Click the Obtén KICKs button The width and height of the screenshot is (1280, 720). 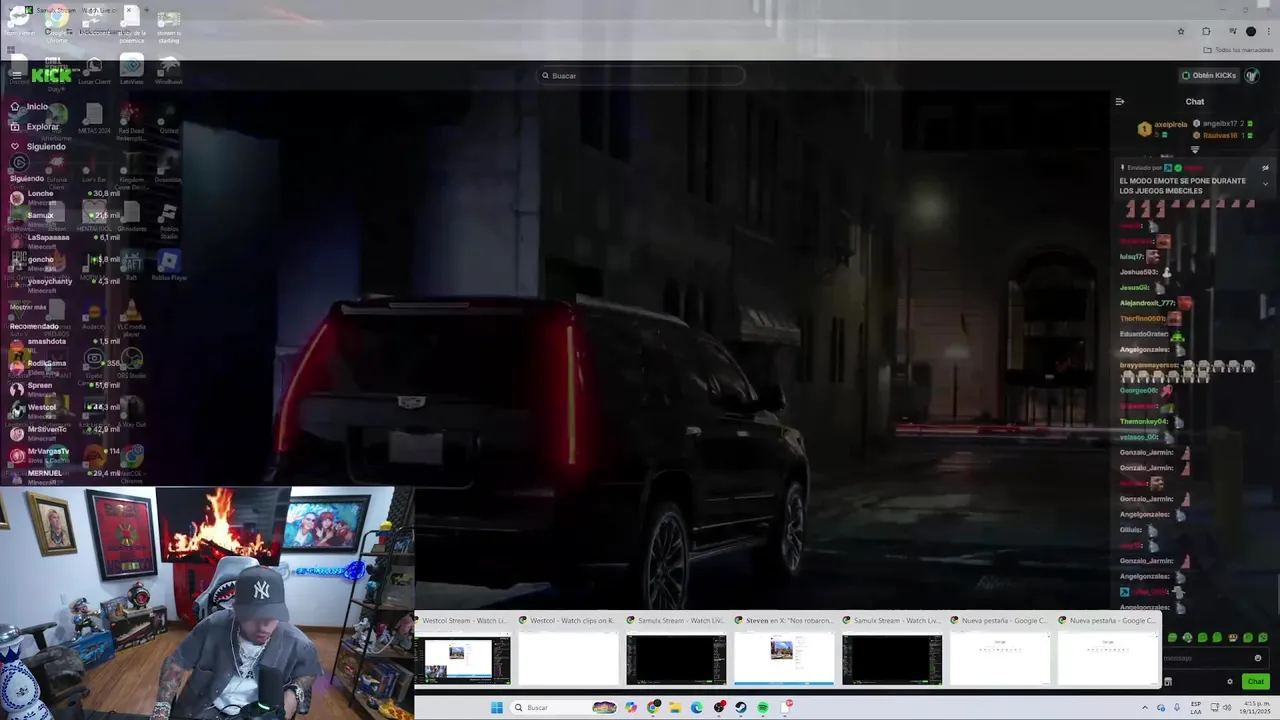click(1209, 75)
